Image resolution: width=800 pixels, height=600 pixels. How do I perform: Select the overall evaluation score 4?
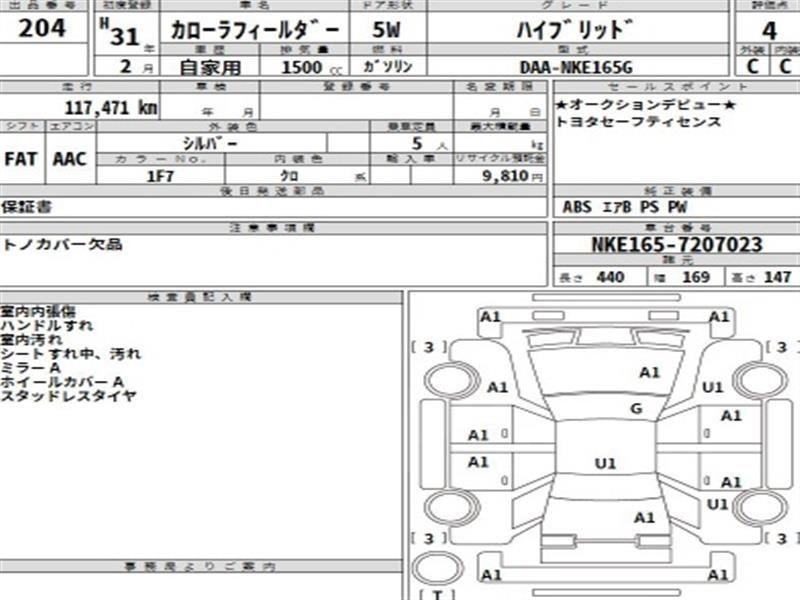(769, 31)
